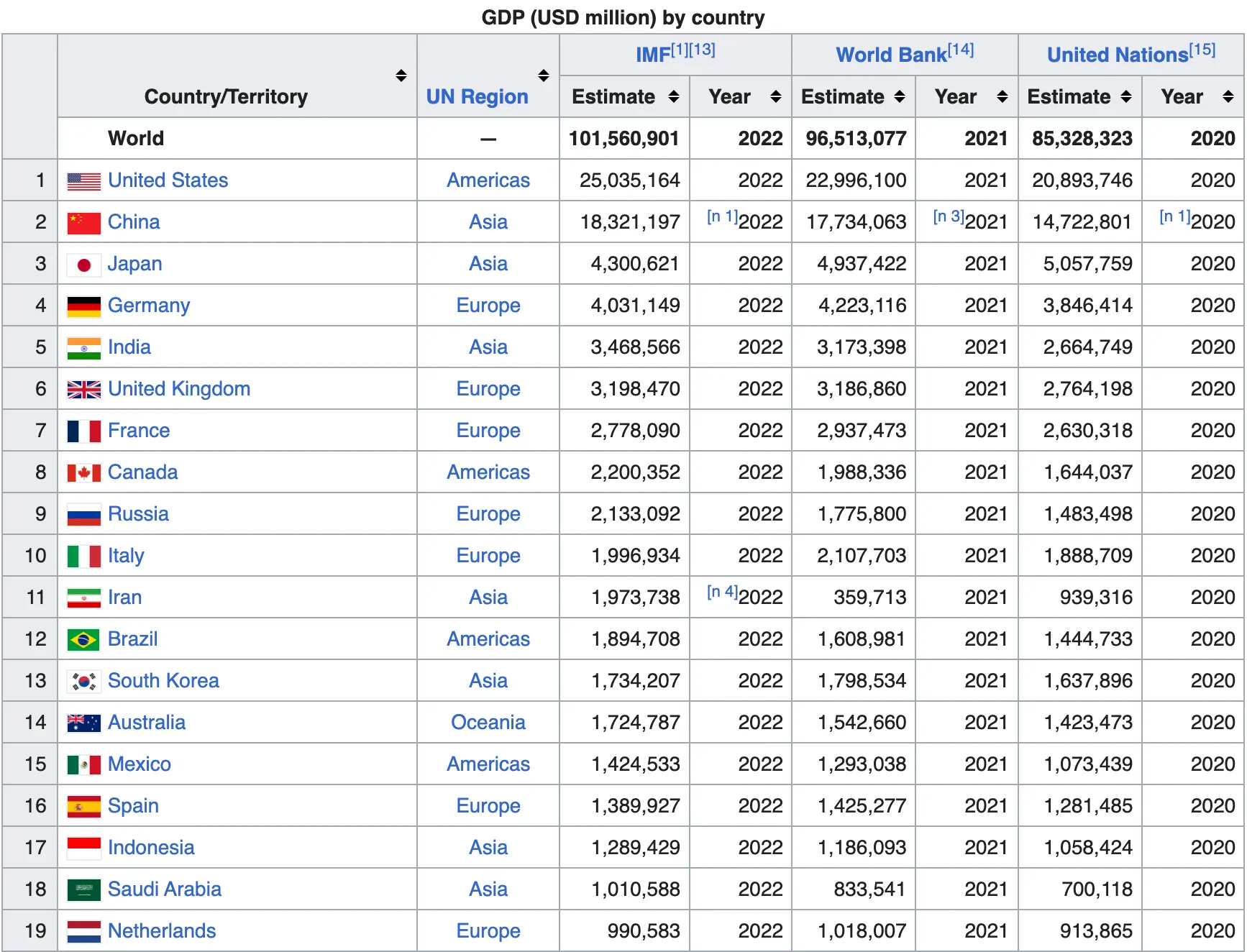Click the Russia flag icon

click(x=83, y=515)
